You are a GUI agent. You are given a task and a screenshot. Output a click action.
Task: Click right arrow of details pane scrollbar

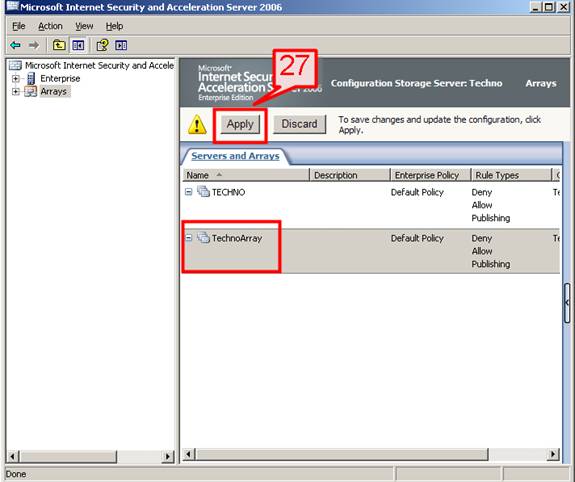pos(553,454)
